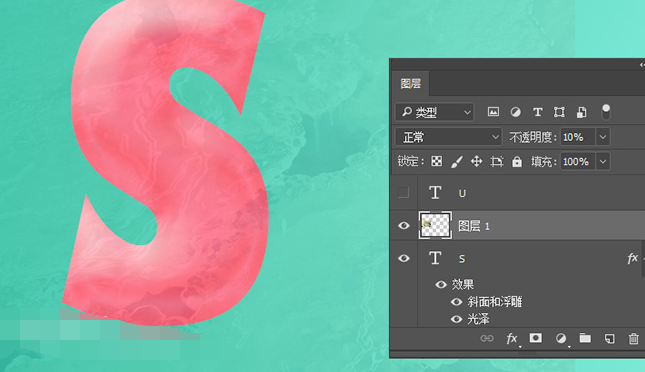Filter layers by shape icon

[x=559, y=112]
